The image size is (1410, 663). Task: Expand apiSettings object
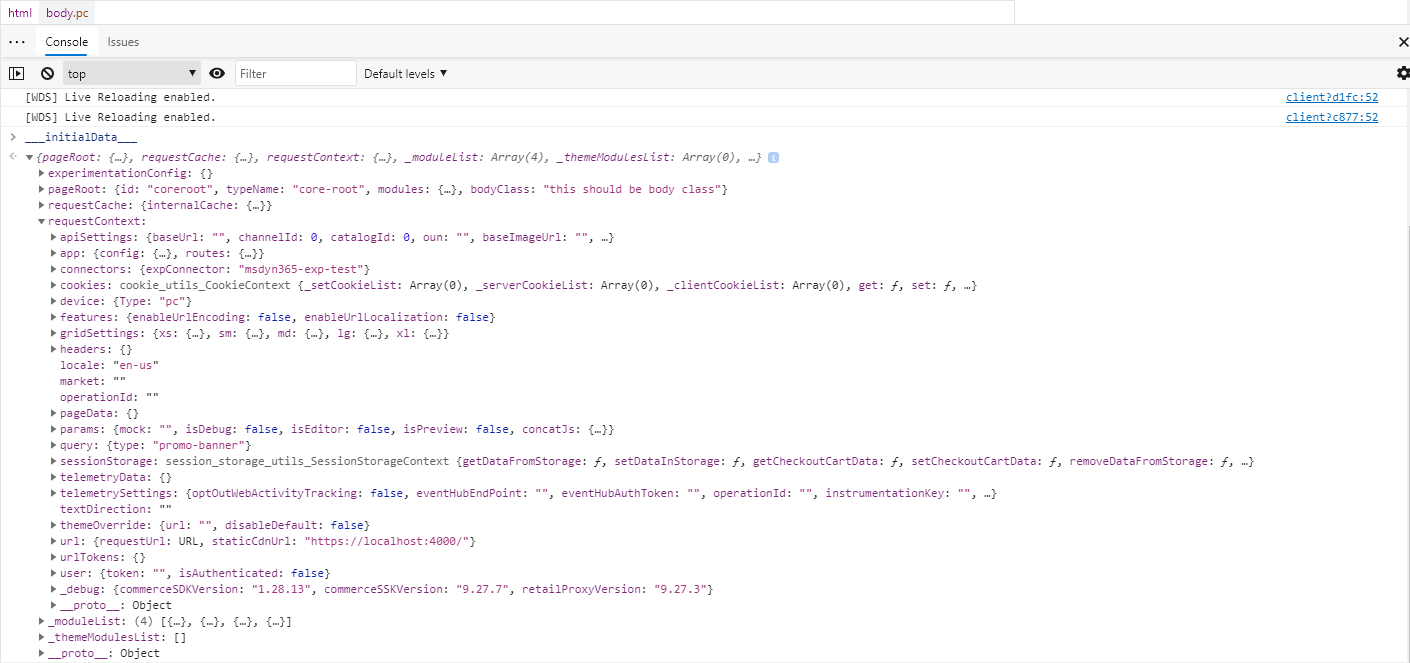pos(53,237)
